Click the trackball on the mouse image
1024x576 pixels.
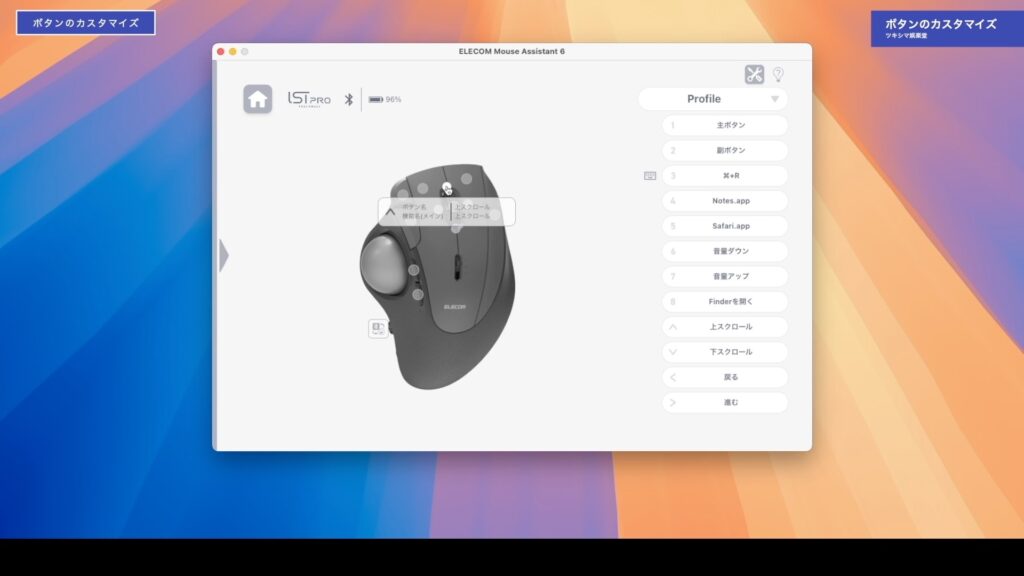pos(384,263)
